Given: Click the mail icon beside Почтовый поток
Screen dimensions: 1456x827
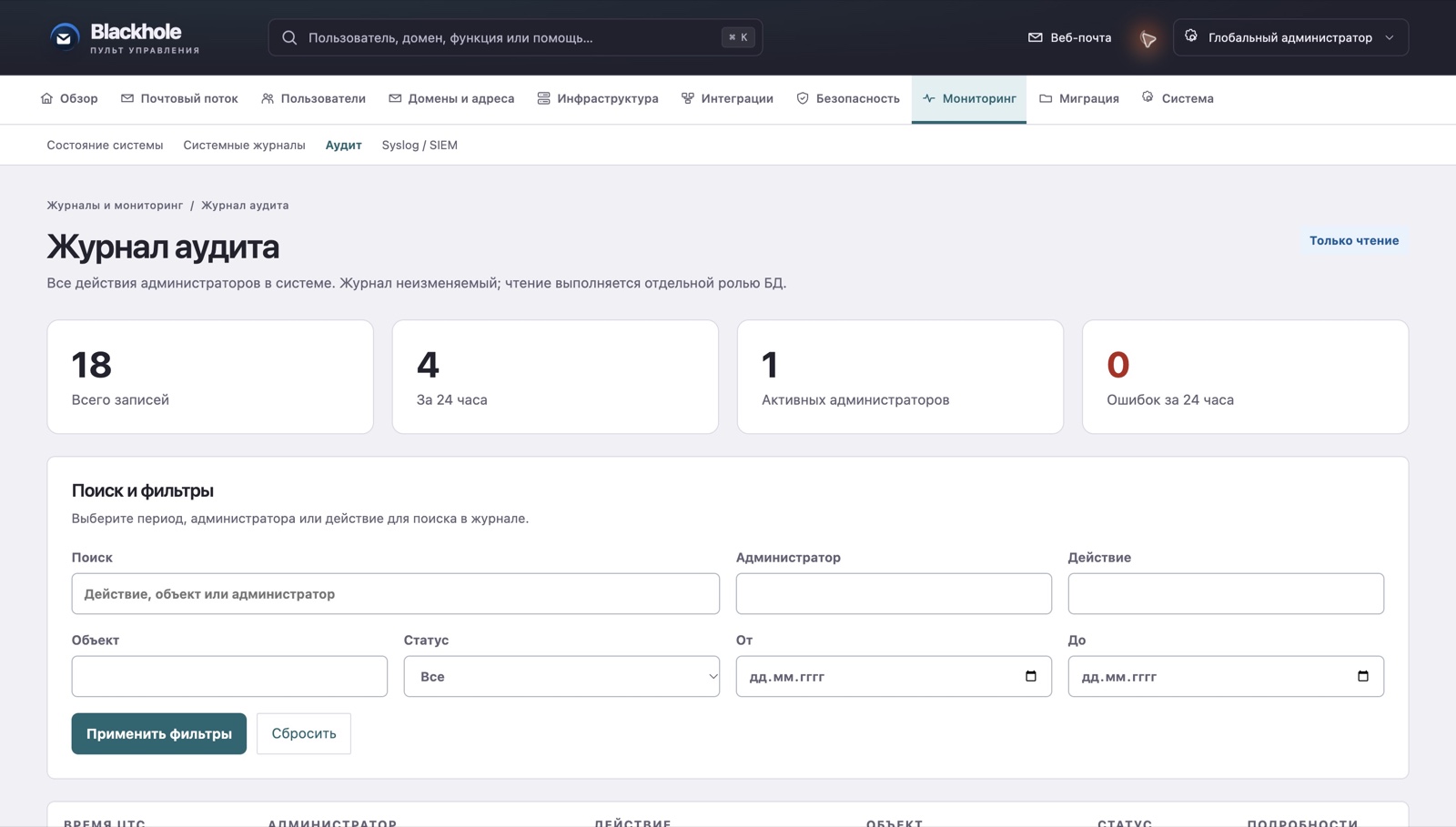Looking at the screenshot, I should pyautogui.click(x=127, y=98).
